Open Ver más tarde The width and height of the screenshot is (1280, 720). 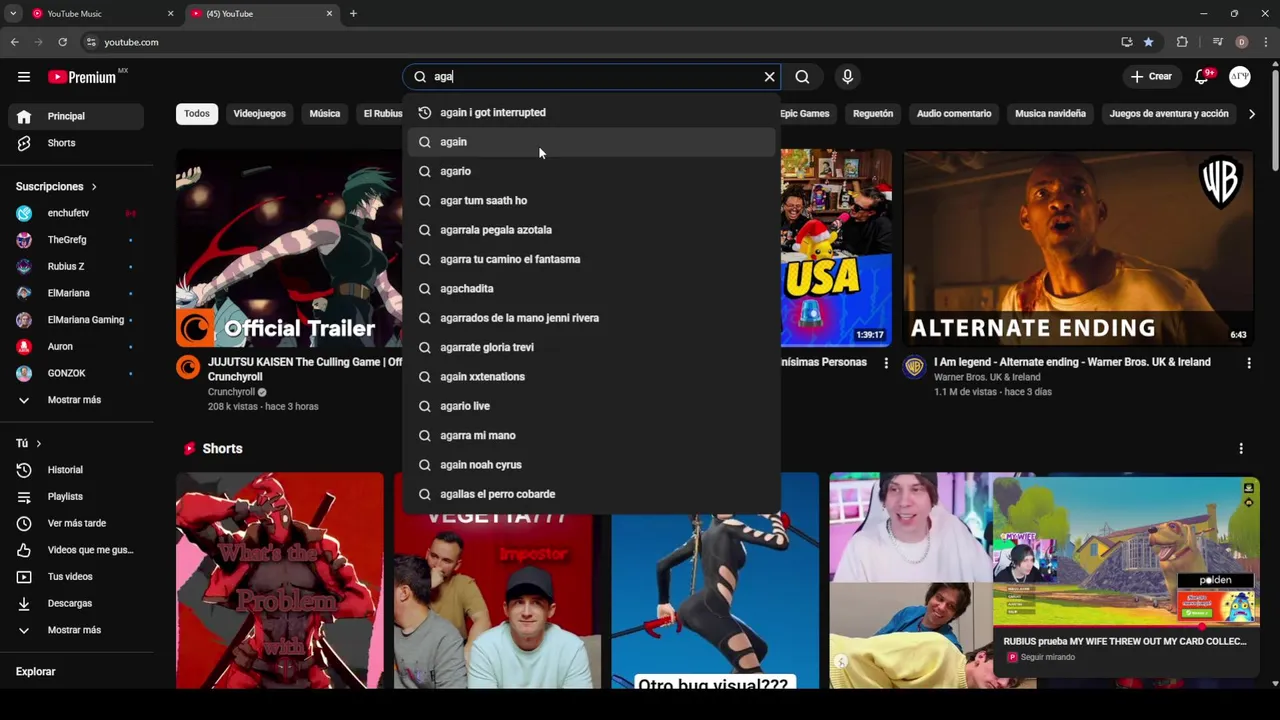click(76, 523)
